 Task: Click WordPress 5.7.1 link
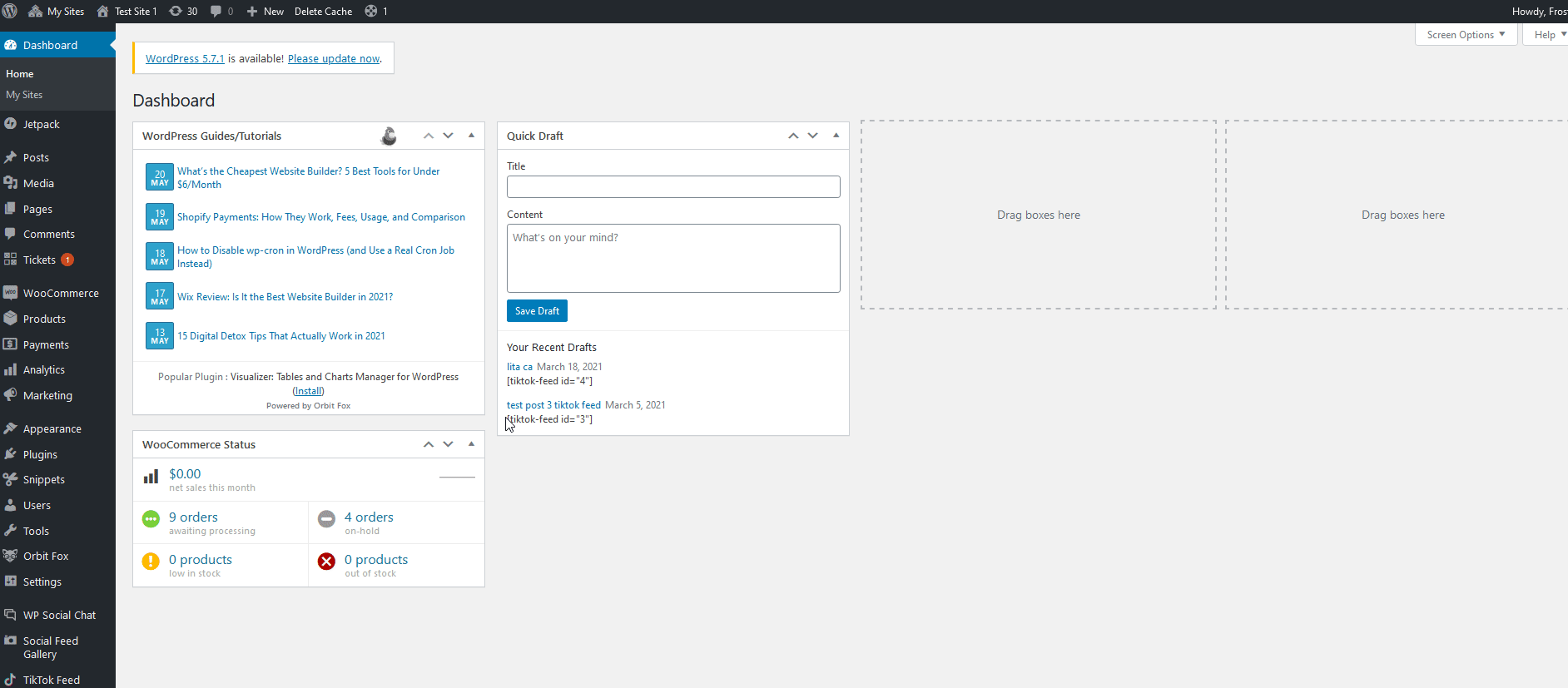185,58
